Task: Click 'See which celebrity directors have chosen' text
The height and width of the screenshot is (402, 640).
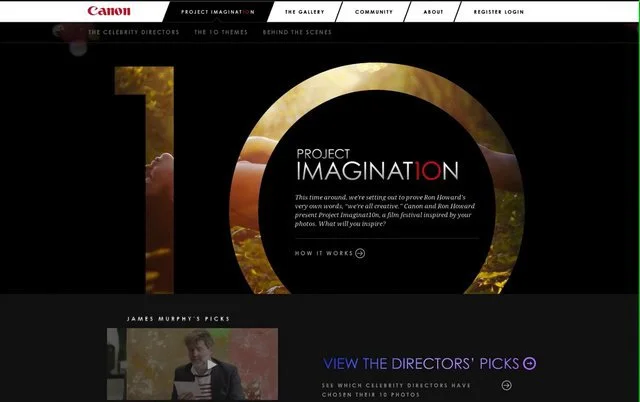Action: click(x=396, y=390)
